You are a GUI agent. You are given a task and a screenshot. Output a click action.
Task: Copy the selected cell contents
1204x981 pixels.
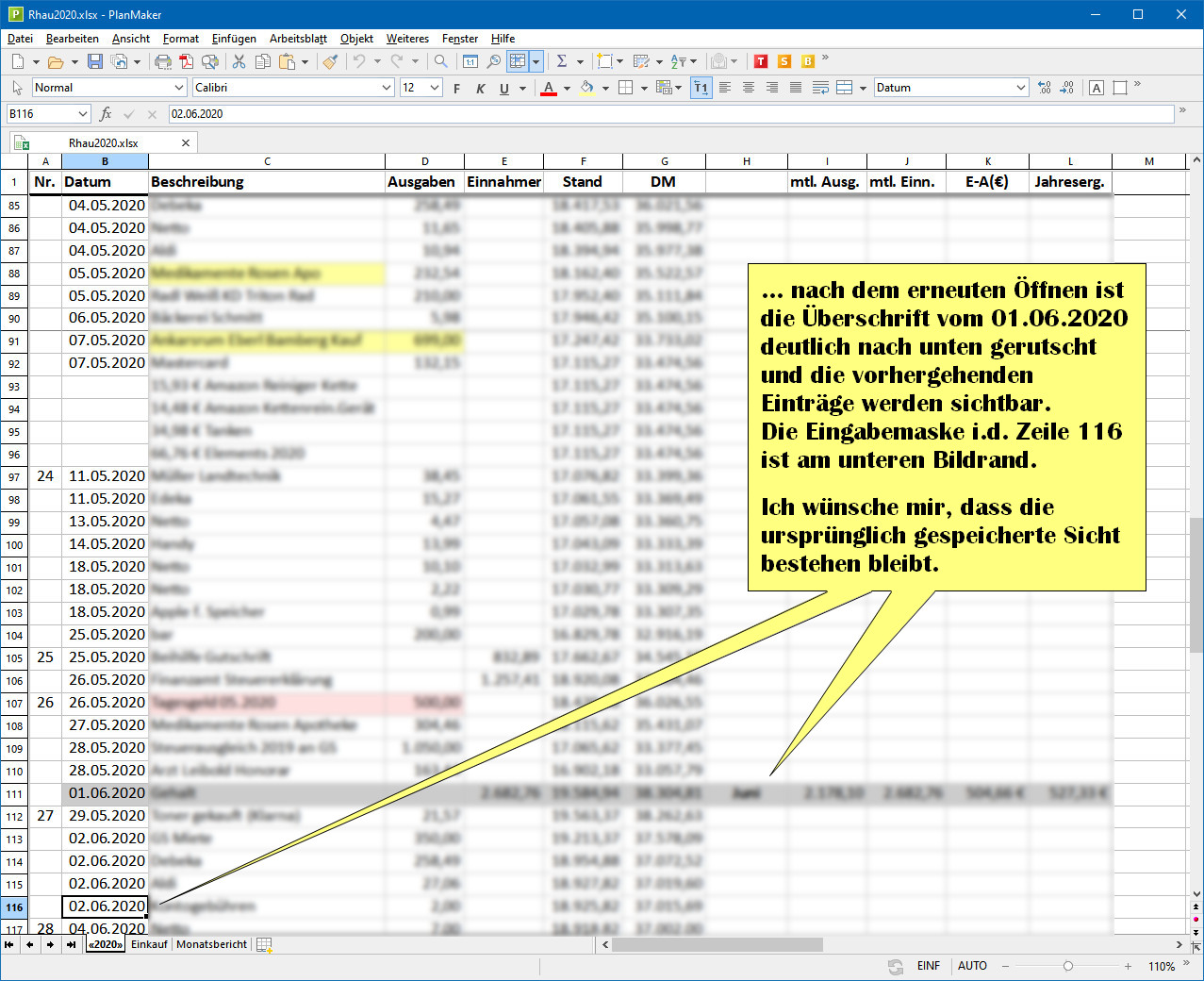263,61
